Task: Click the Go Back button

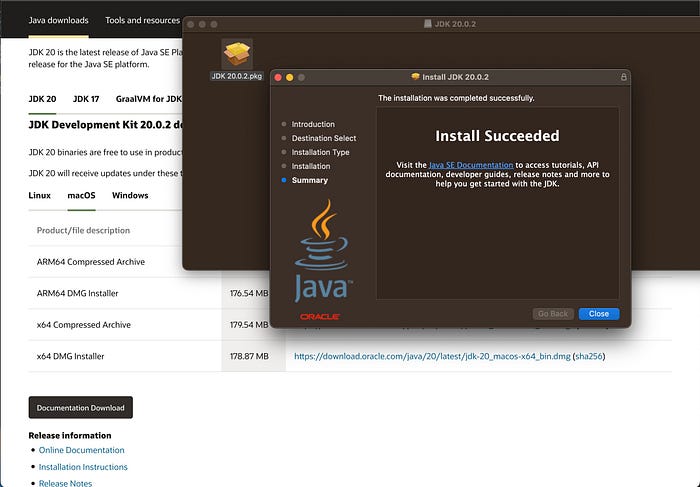Action: click(553, 314)
